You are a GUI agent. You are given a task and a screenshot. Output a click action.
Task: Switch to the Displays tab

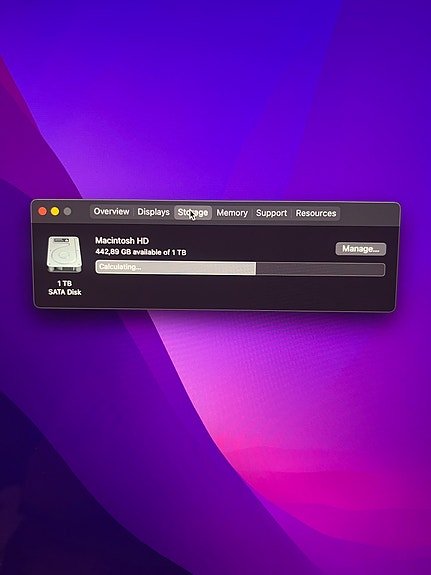(153, 212)
